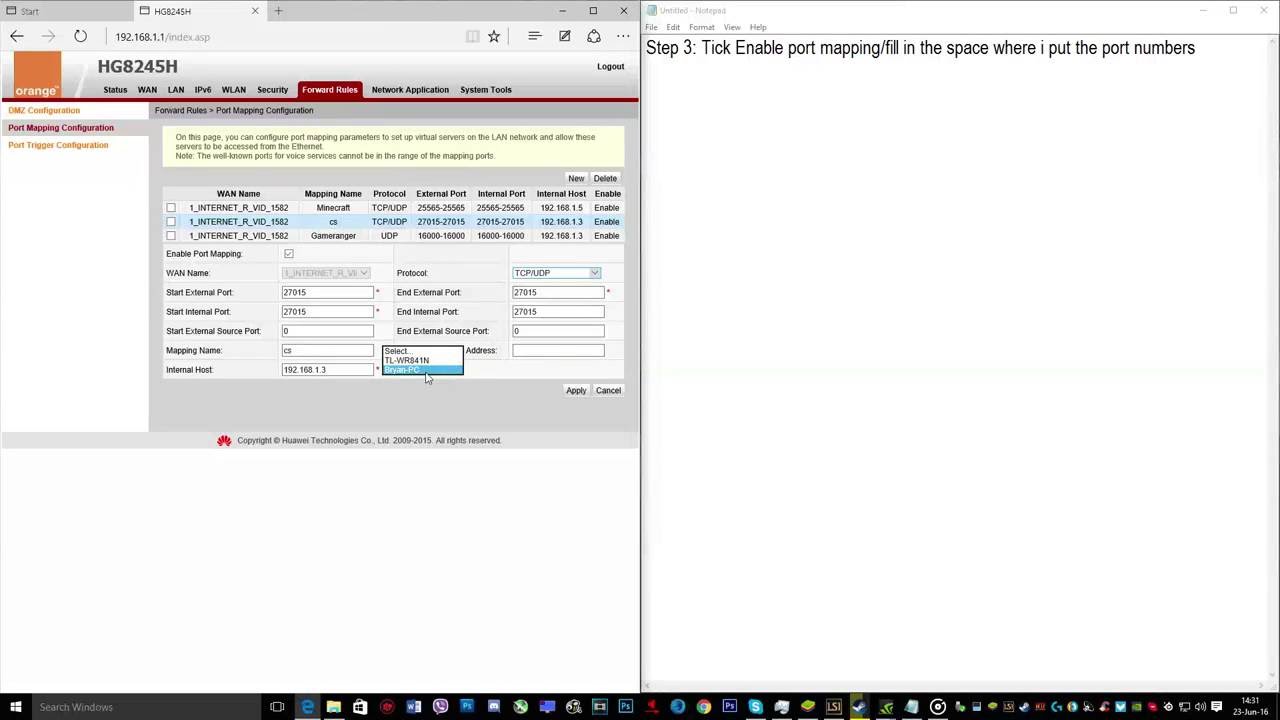This screenshot has width=1280, height=720.
Task: Open the Windows Store taskbar icon
Action: click(x=360, y=707)
